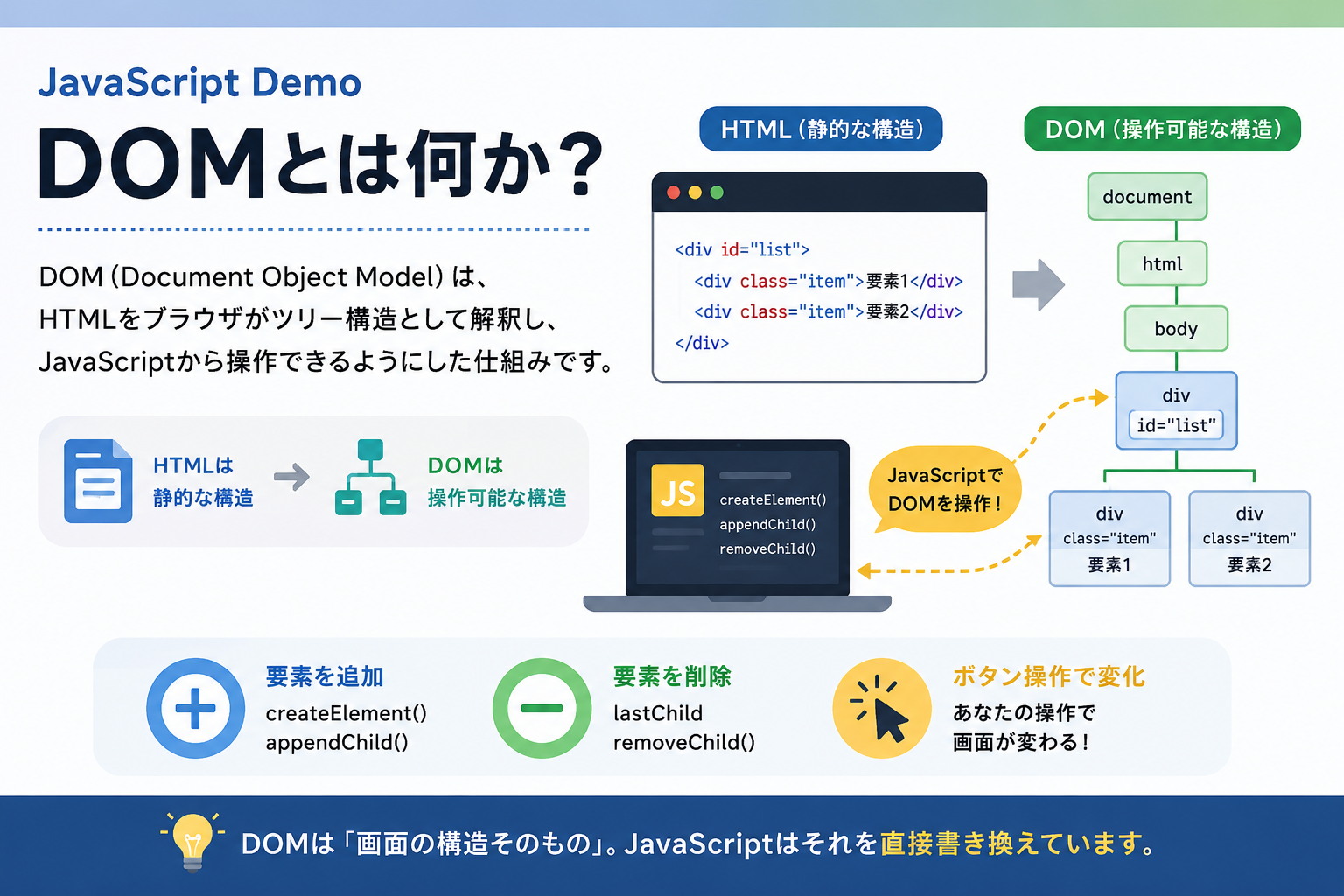Click the あなたの操作で text line
This screenshot has width=1344, height=896.
(1024, 712)
